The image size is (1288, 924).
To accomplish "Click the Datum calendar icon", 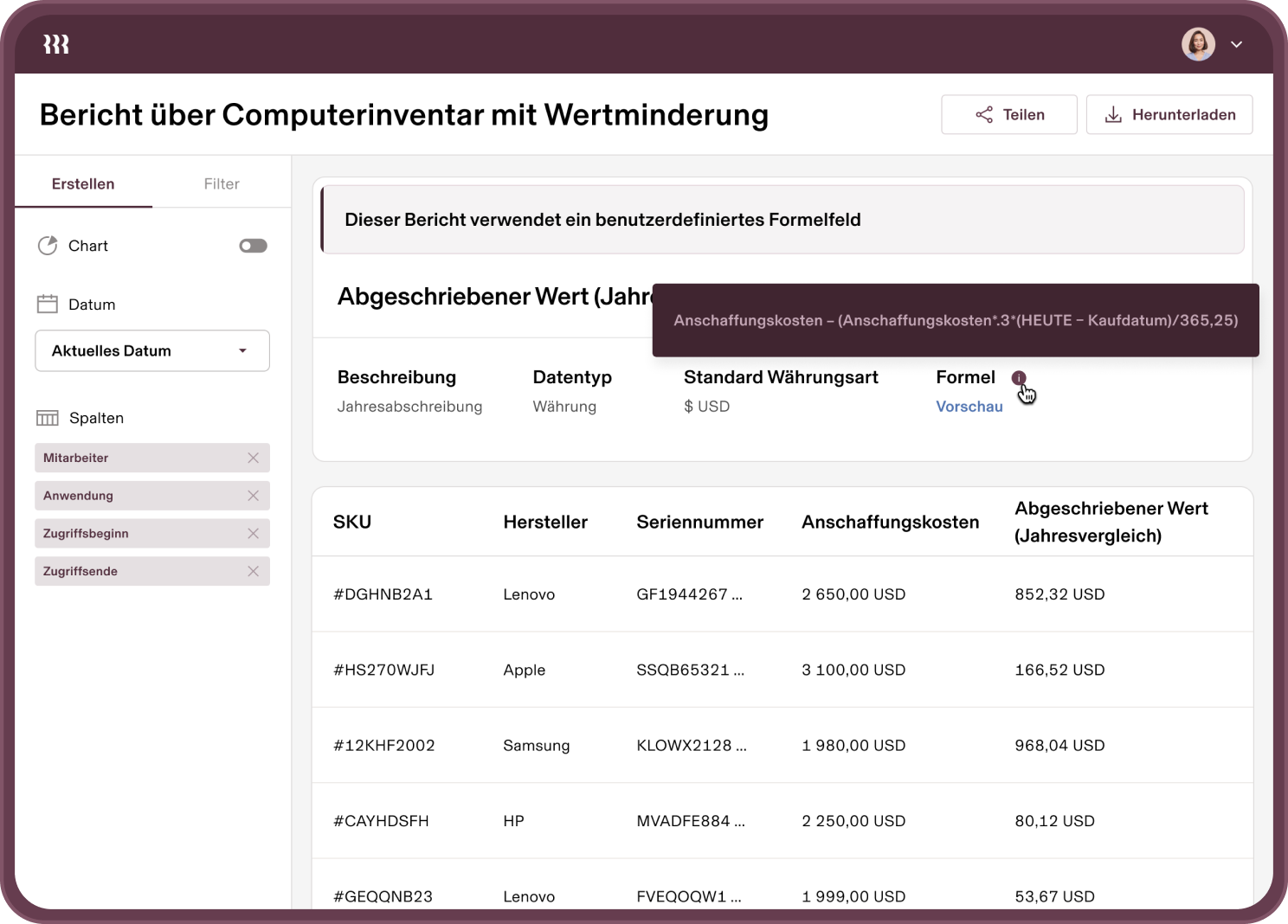I will (x=48, y=305).
